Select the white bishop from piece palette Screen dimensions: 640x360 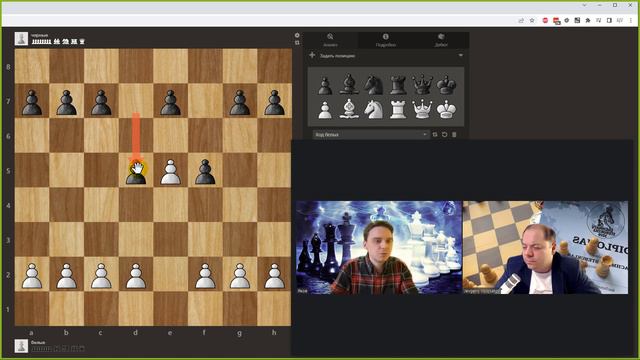coord(349,109)
